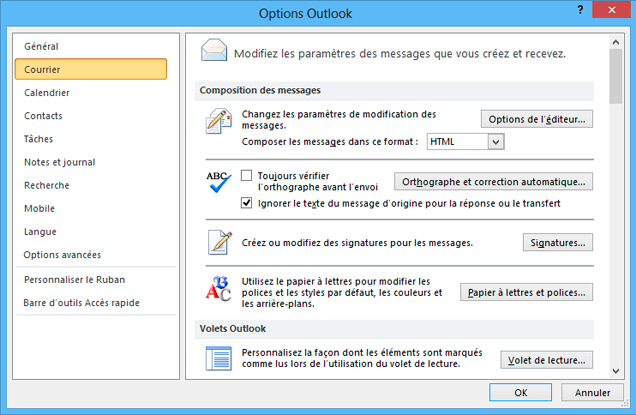Click the envelope icon at the top
Image resolution: width=636 pixels, height=415 pixels.
point(214,50)
